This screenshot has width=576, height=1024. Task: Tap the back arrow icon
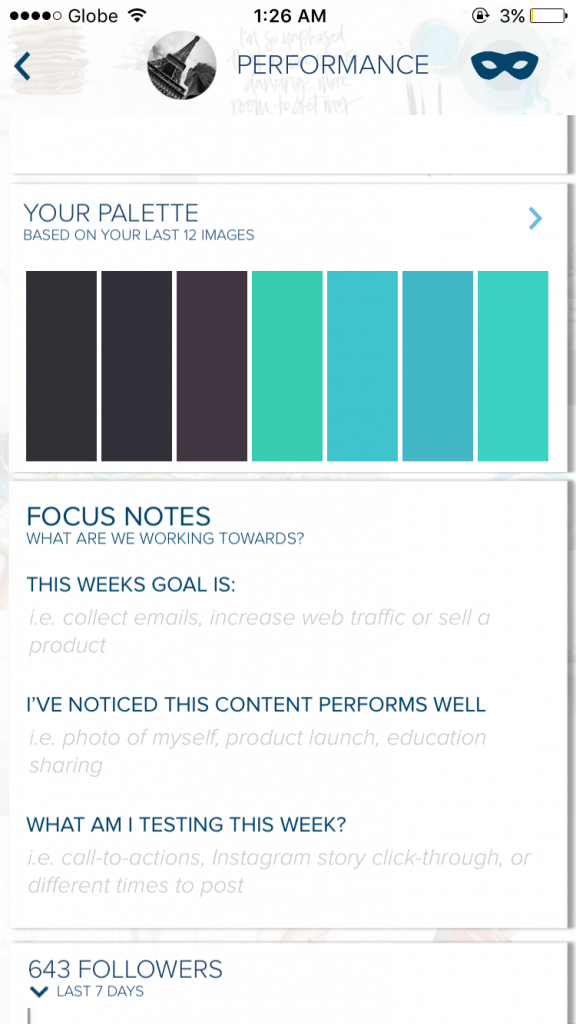coord(22,66)
